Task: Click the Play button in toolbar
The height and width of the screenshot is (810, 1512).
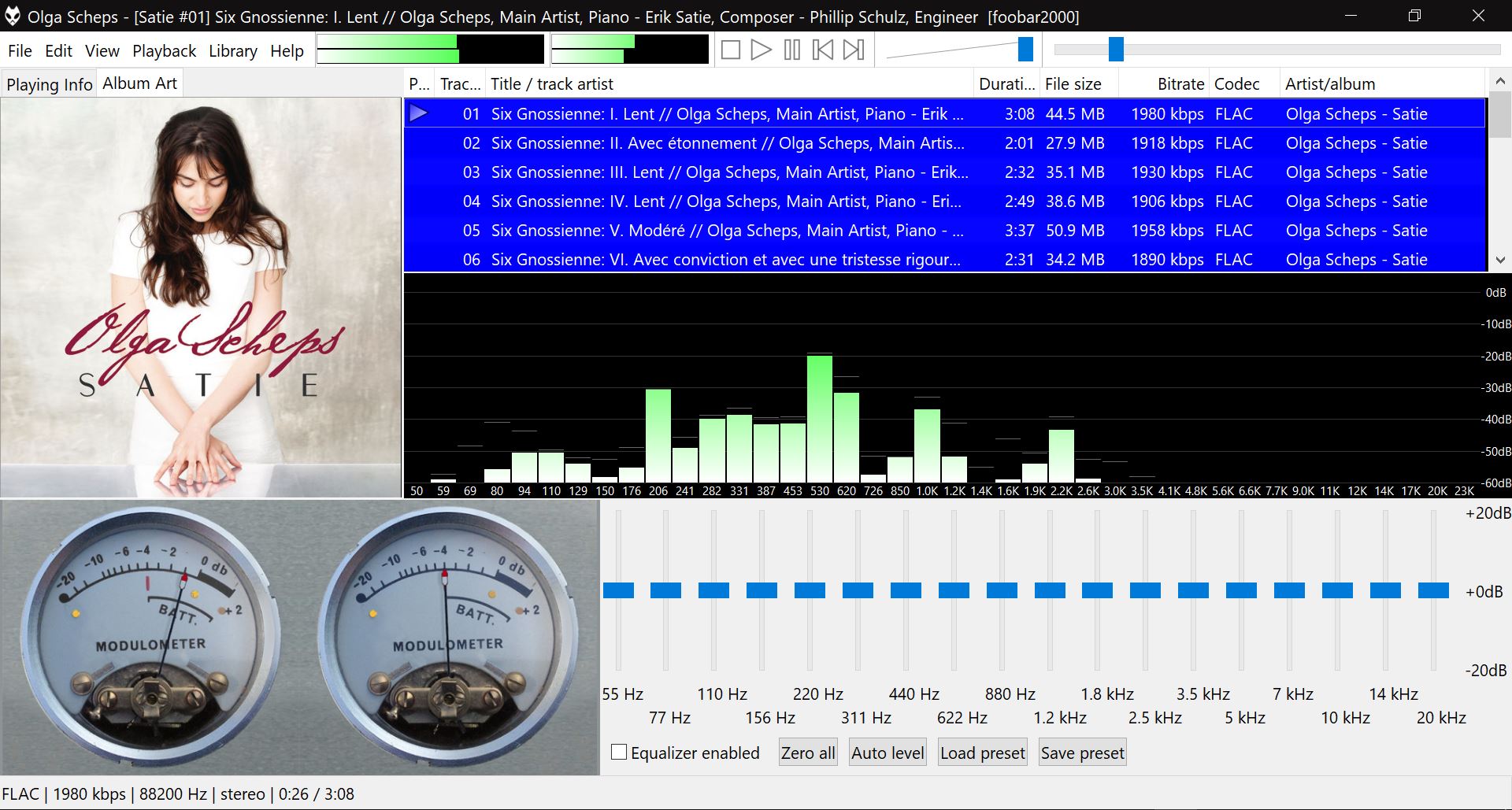Action: [x=761, y=50]
